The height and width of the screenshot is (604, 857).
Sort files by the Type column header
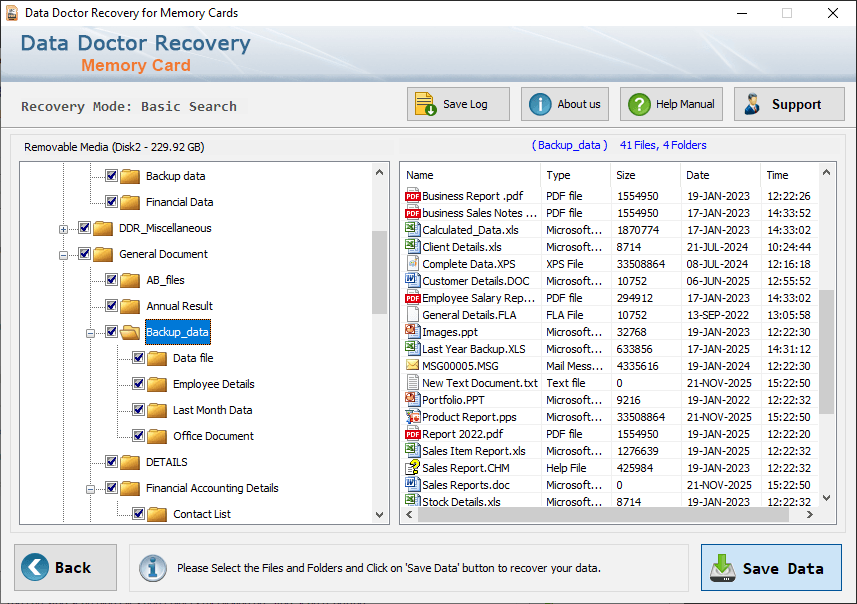tap(575, 175)
